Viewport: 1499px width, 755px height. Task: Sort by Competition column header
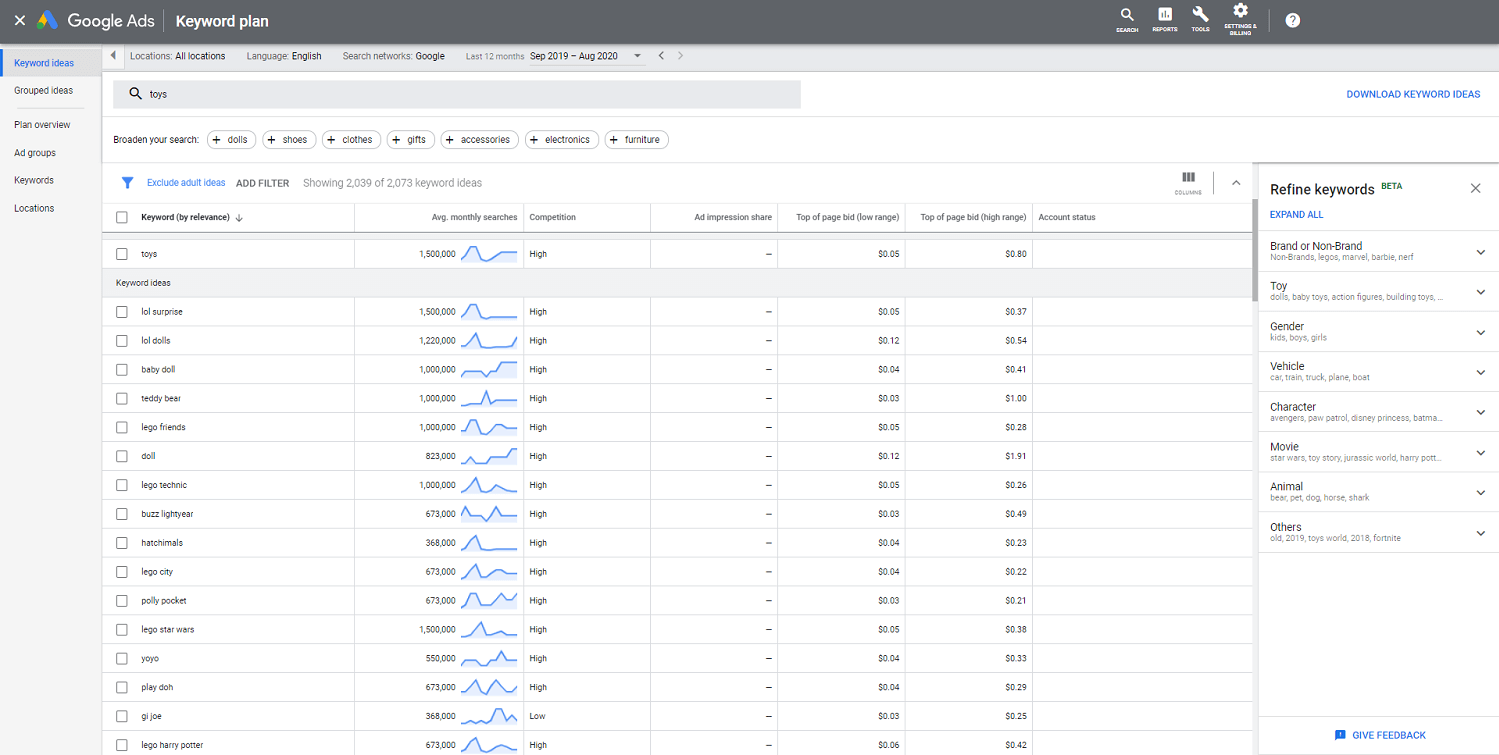click(552, 217)
